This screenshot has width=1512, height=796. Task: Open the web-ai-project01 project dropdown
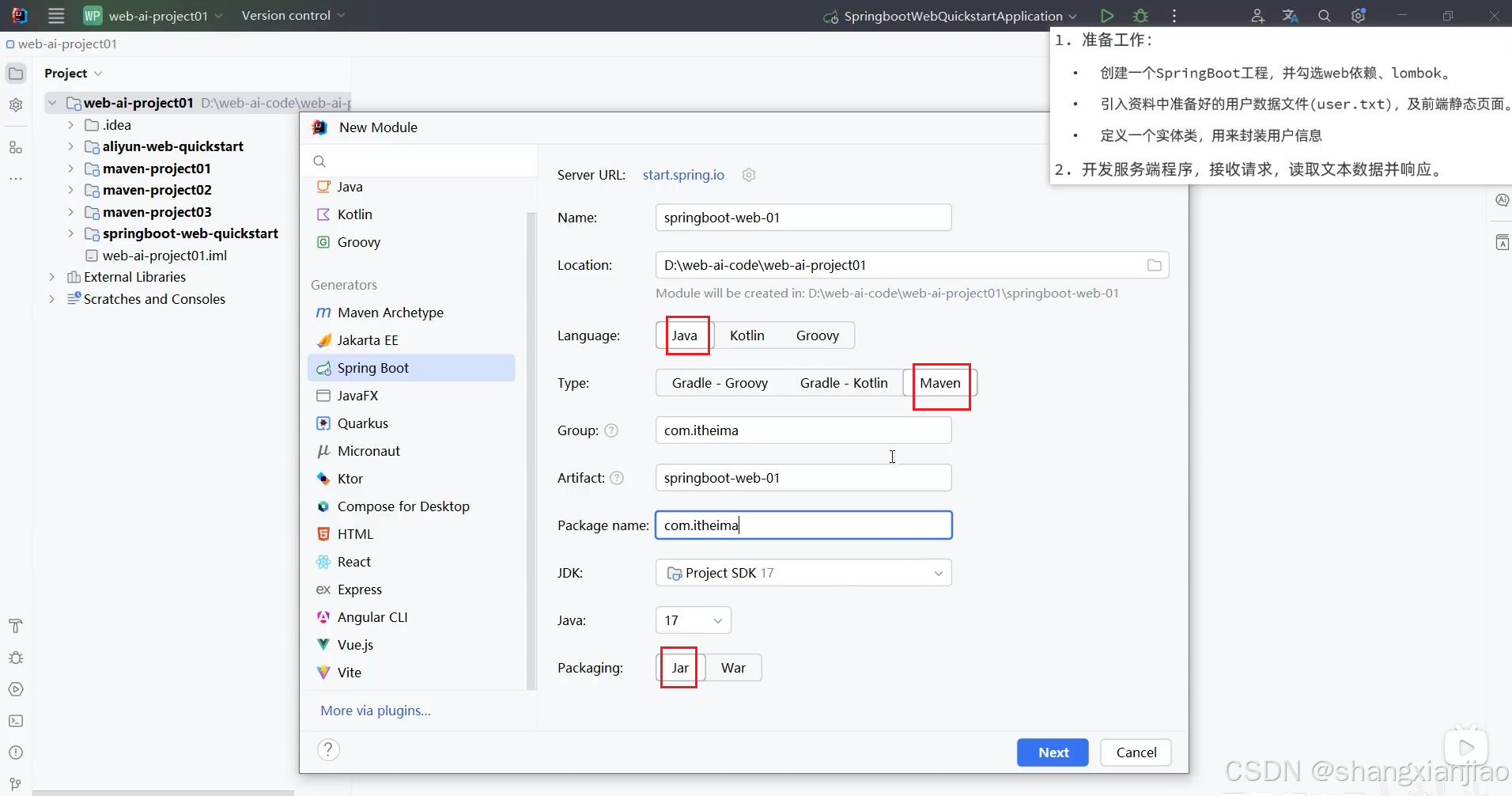tap(153, 16)
